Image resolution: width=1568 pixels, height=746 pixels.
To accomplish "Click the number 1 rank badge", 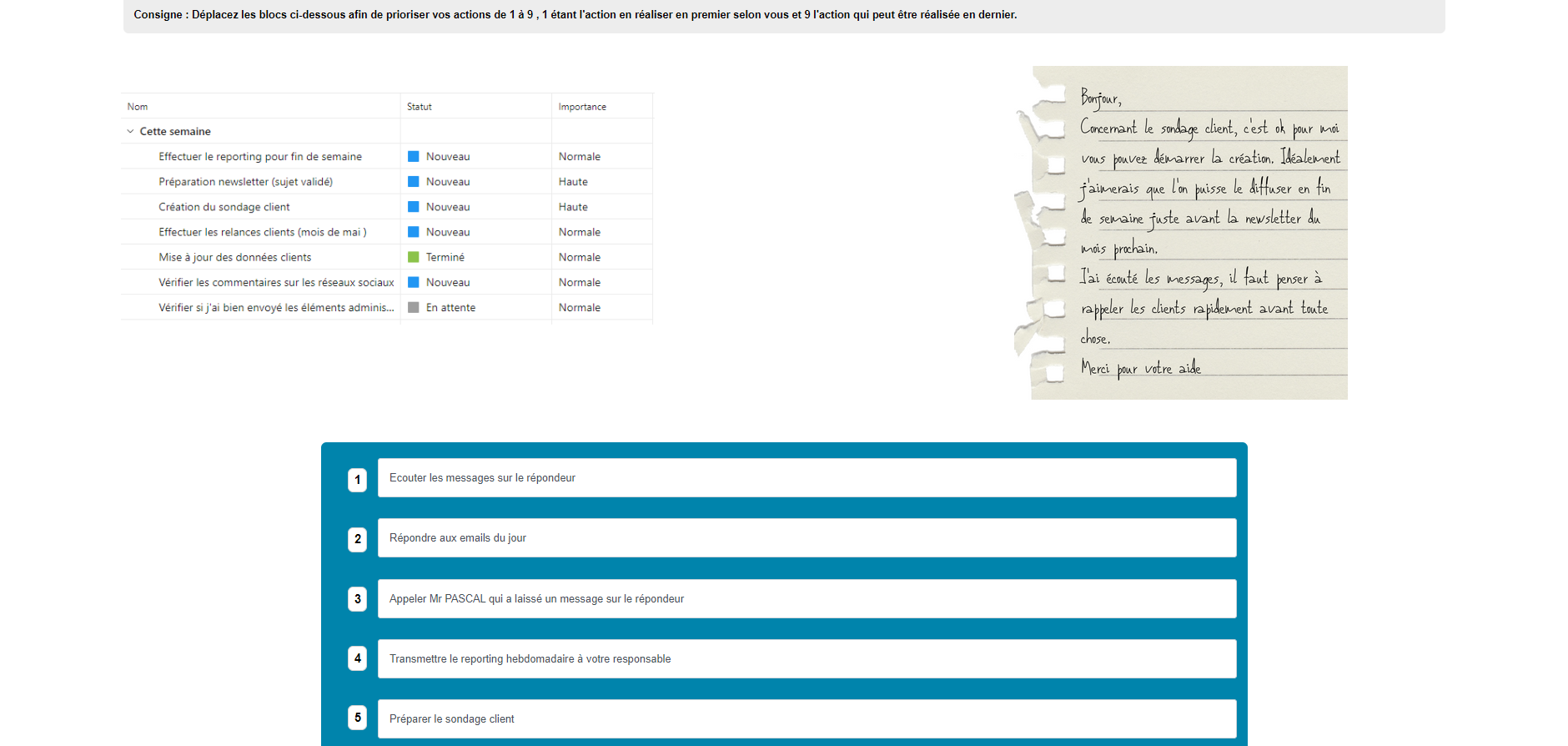I will 357,480.
